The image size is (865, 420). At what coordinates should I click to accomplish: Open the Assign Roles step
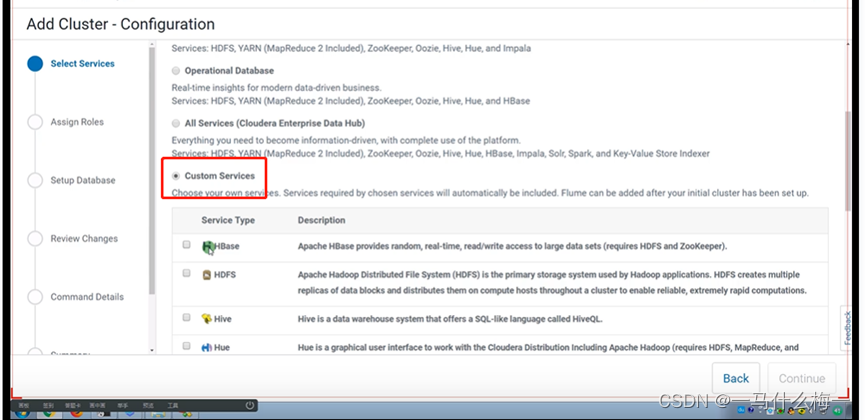coord(77,122)
